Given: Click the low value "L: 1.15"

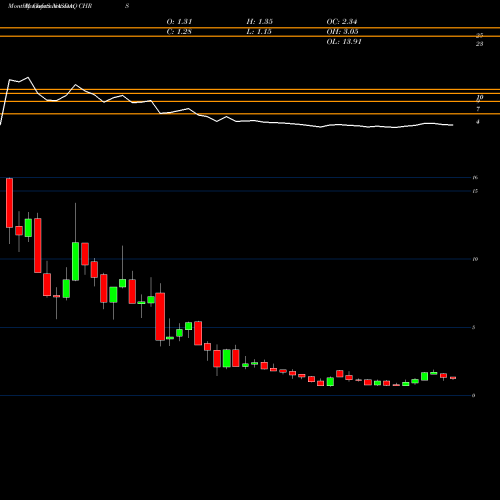Looking at the screenshot, I should click(259, 32).
